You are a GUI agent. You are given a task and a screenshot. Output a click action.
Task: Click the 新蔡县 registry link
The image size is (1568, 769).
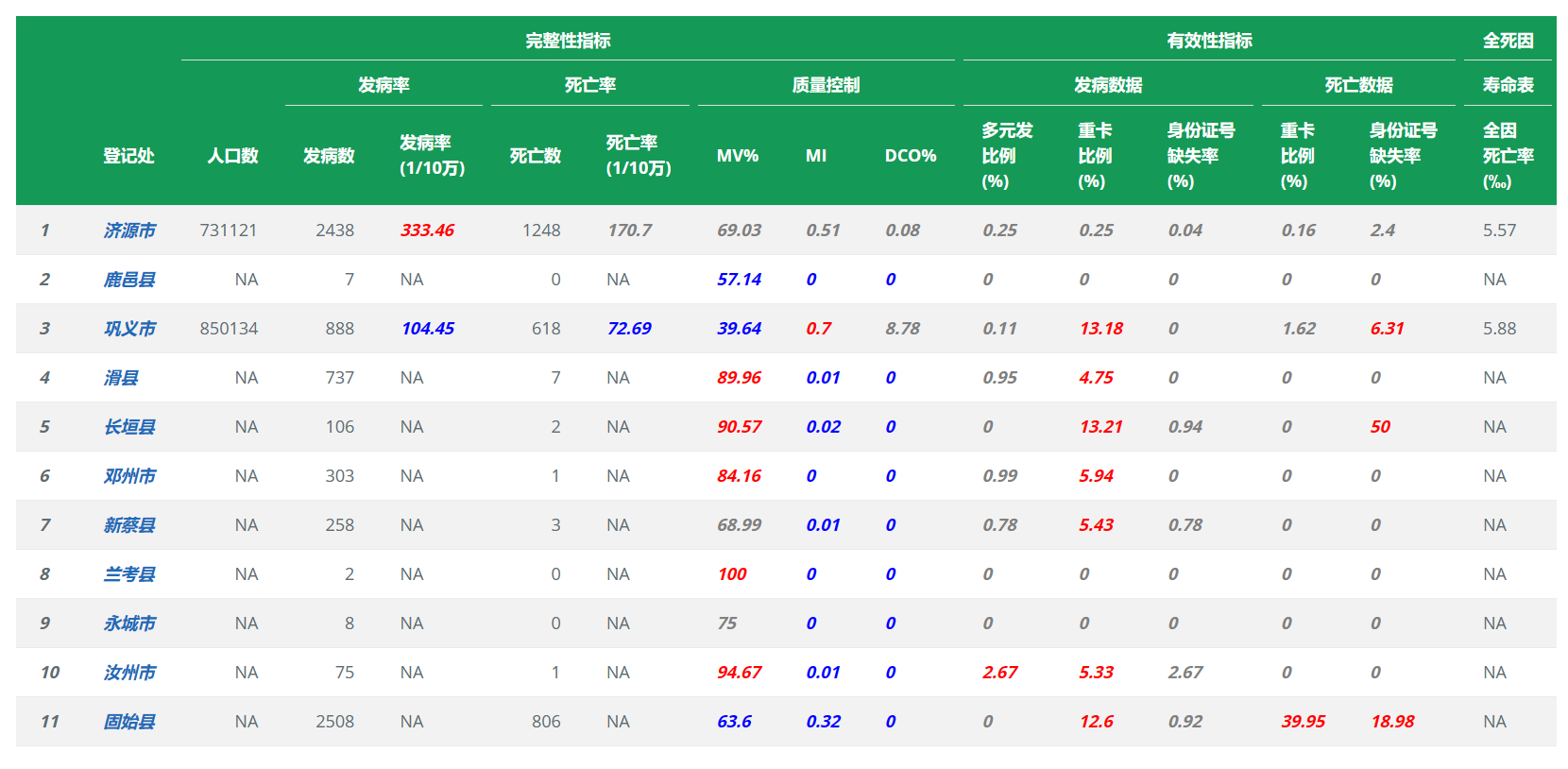[129, 525]
